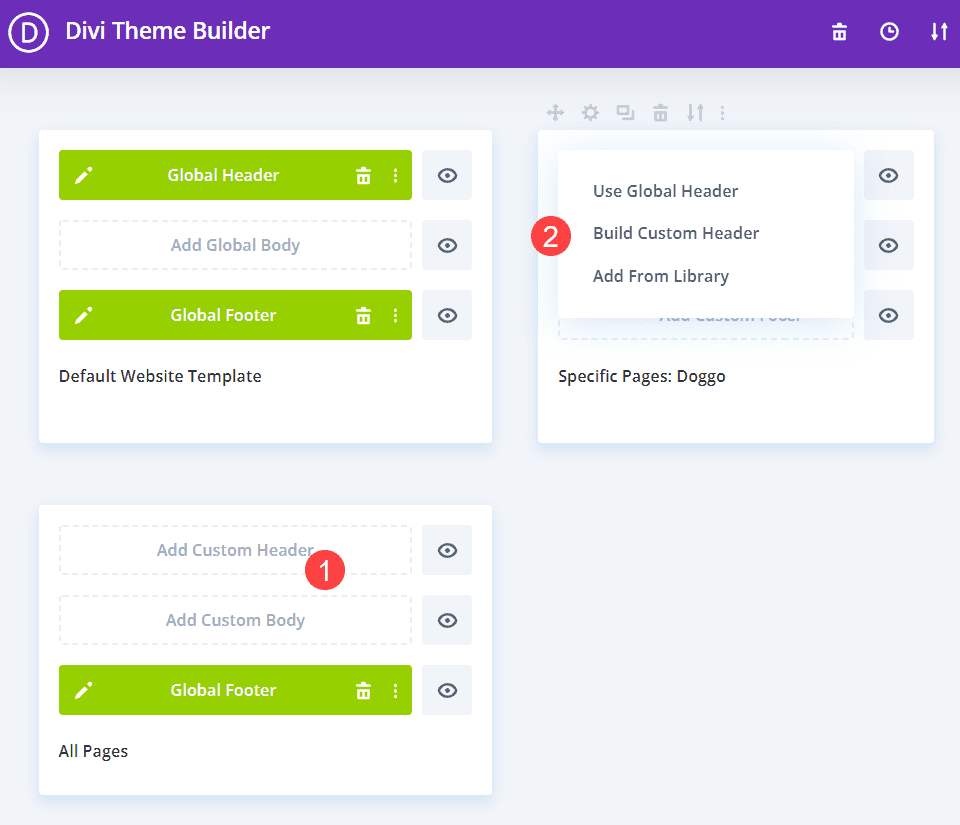Image resolution: width=960 pixels, height=825 pixels.
Task: Click the trash icon in the purple top bar
Action: click(840, 32)
